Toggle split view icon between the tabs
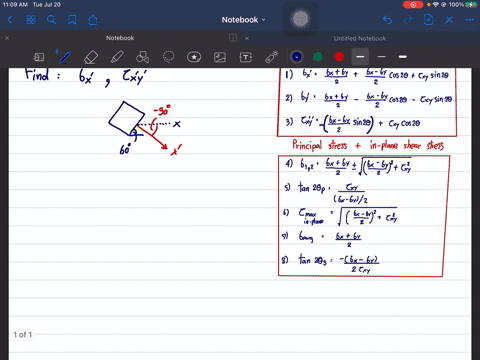The height and width of the screenshot is (360, 480). 233,38
